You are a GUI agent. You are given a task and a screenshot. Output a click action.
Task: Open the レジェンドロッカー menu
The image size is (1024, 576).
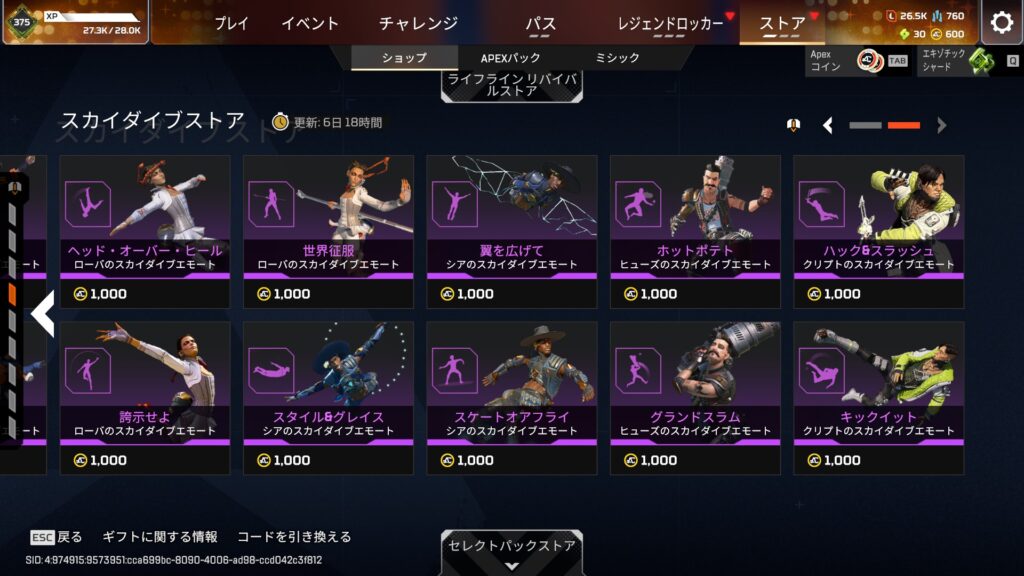[x=671, y=24]
